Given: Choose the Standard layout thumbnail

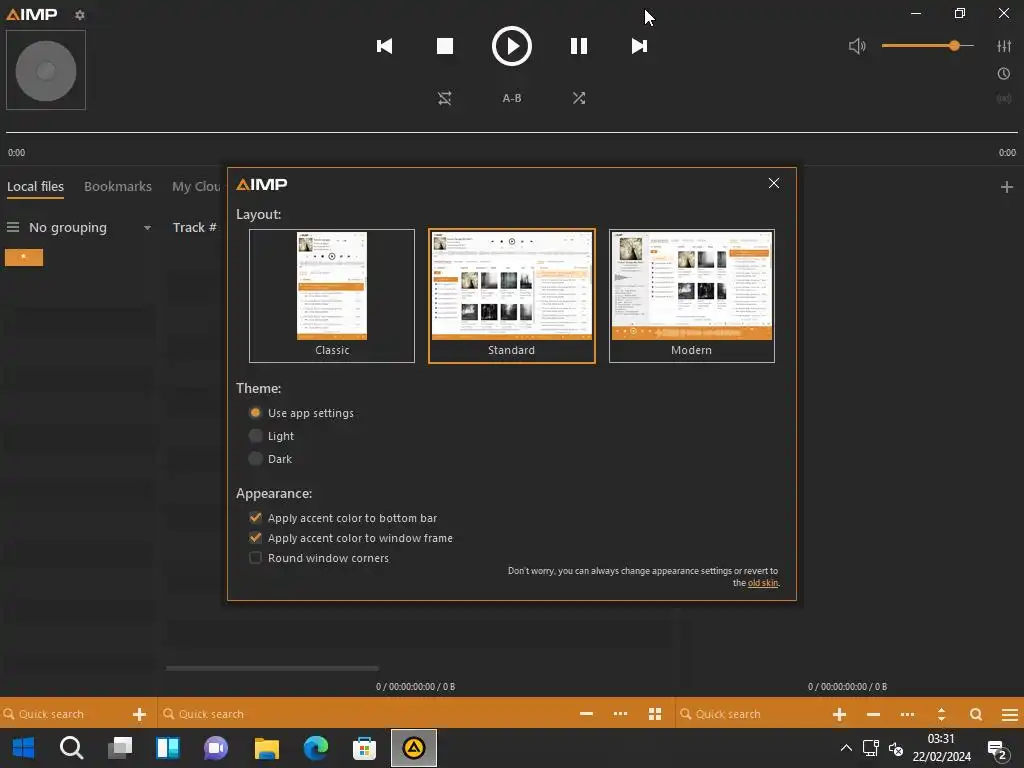Looking at the screenshot, I should pos(511,296).
